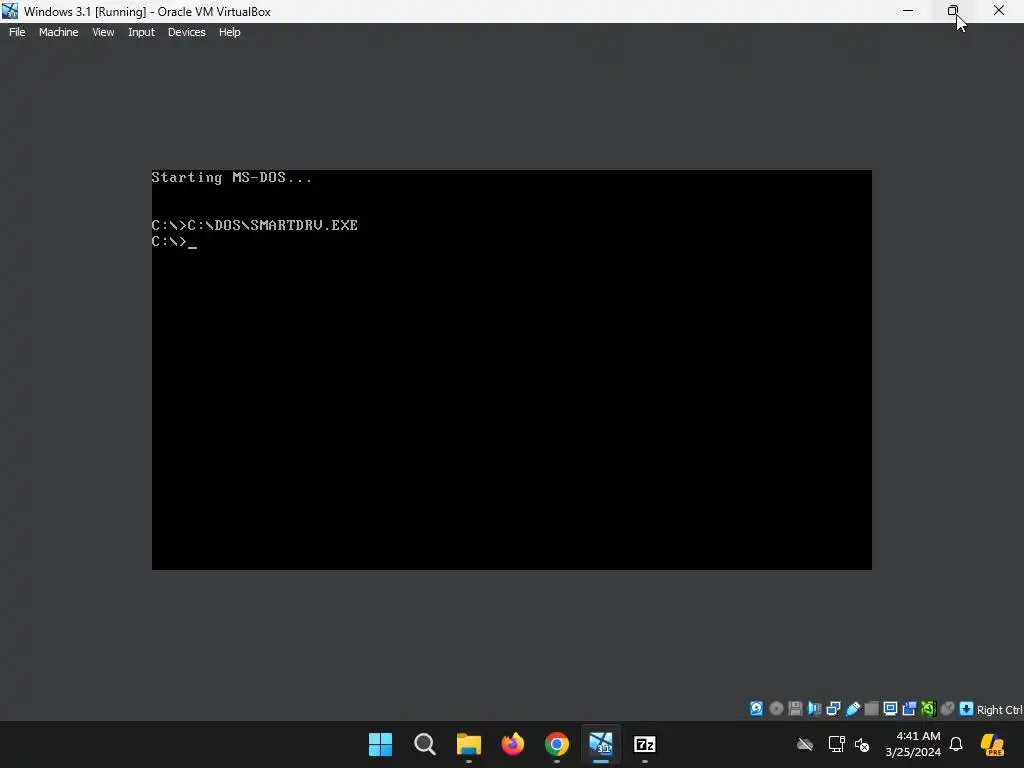The image size is (1024, 768).
Task: Open the Devices menu
Action: click(x=186, y=32)
